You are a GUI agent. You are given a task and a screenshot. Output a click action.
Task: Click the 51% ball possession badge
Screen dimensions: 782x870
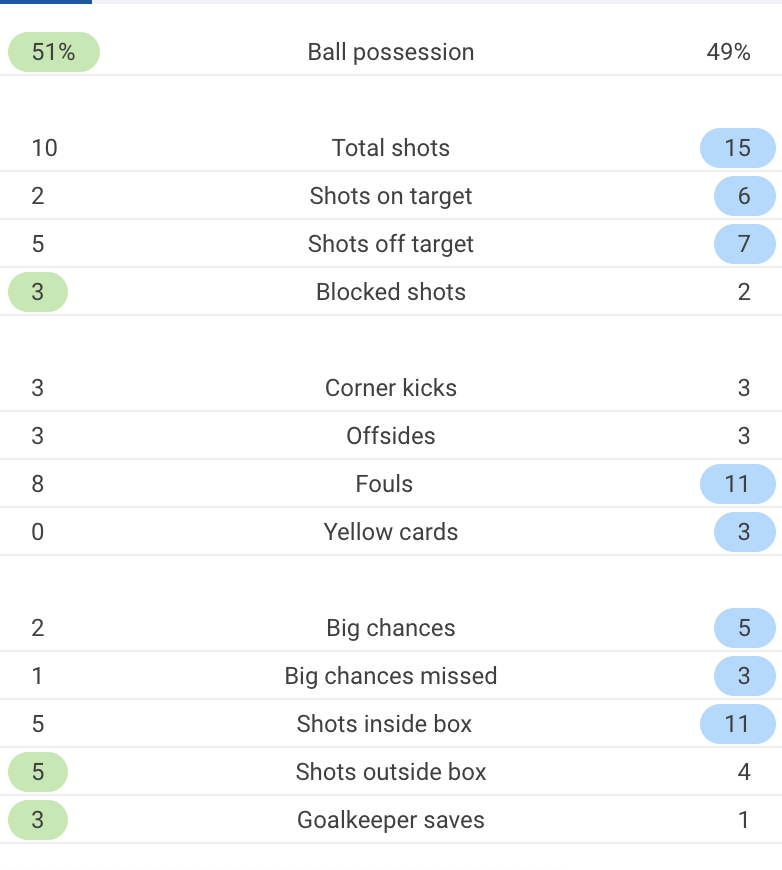pos(54,52)
